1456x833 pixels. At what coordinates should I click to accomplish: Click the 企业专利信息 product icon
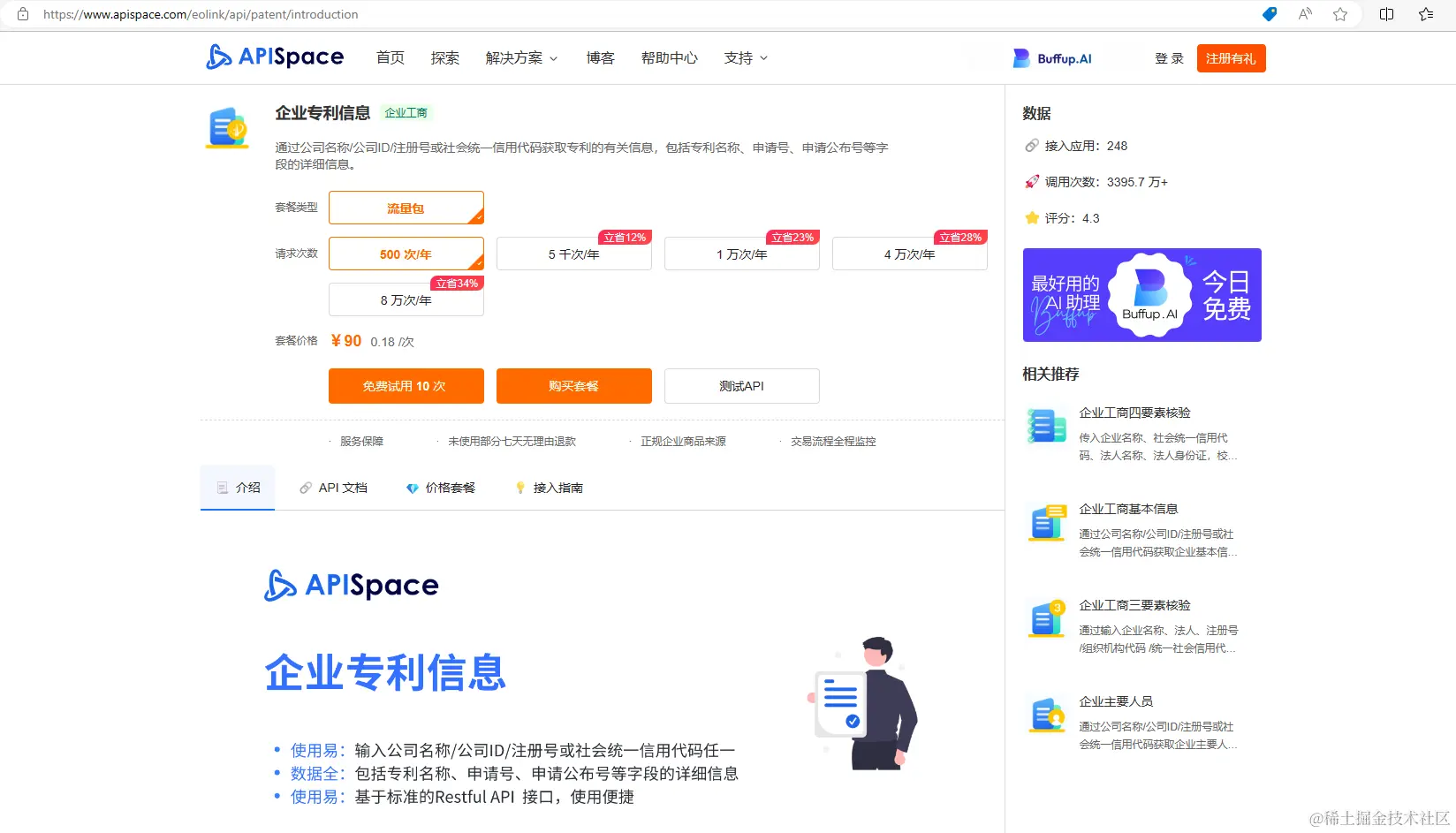click(227, 127)
